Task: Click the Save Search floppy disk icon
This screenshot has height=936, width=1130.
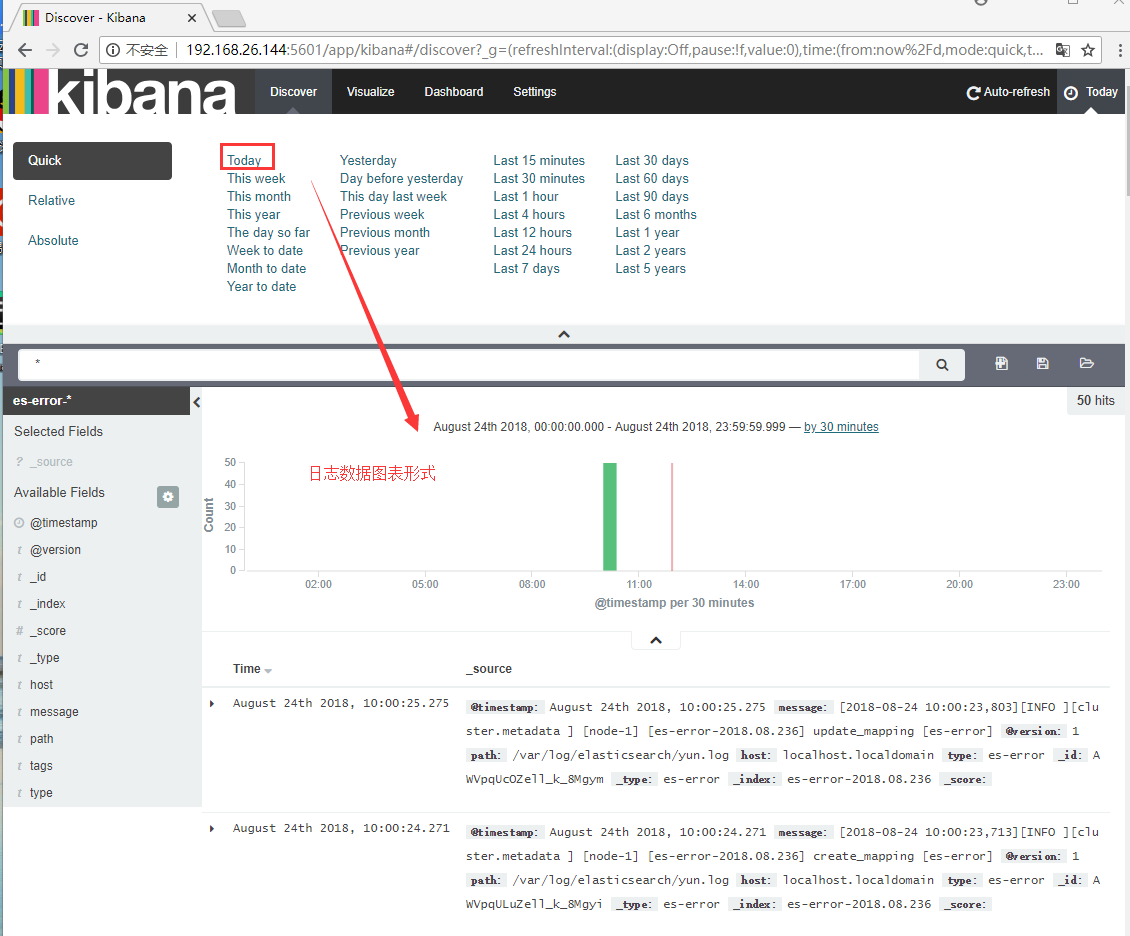Action: (1043, 364)
